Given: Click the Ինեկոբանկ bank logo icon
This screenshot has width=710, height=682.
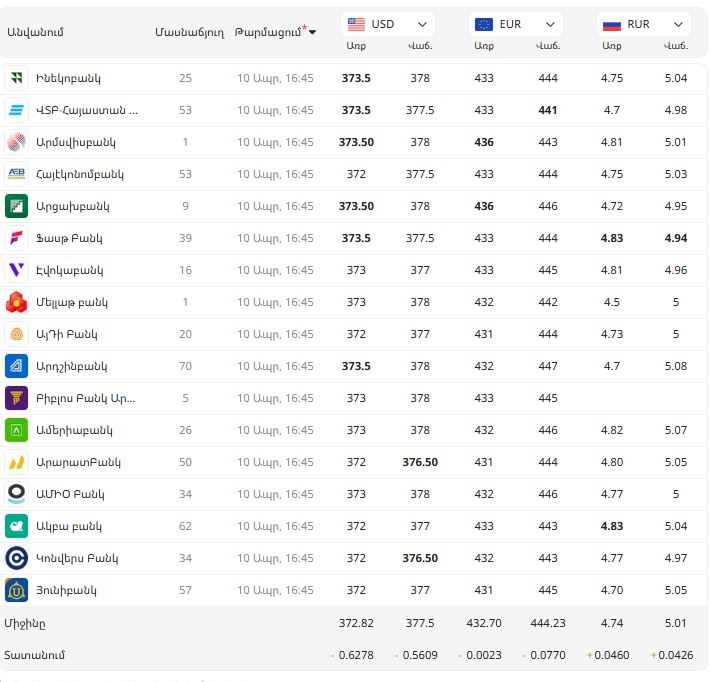Looking at the screenshot, I should pos(16,78).
